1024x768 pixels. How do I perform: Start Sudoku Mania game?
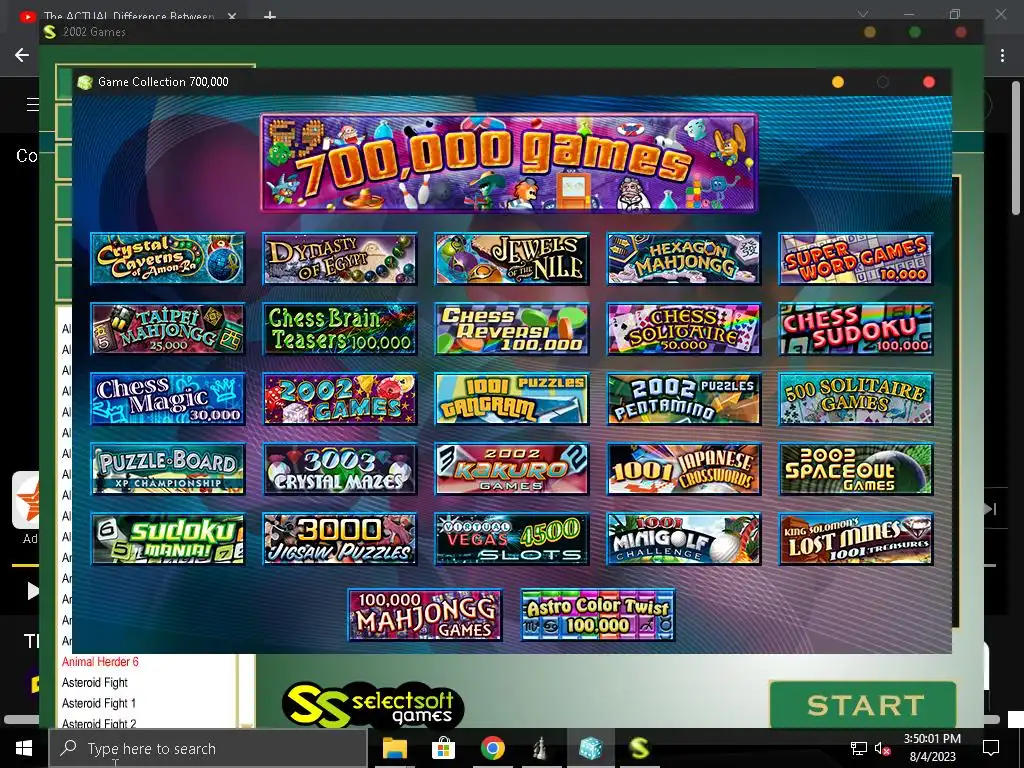[168, 539]
